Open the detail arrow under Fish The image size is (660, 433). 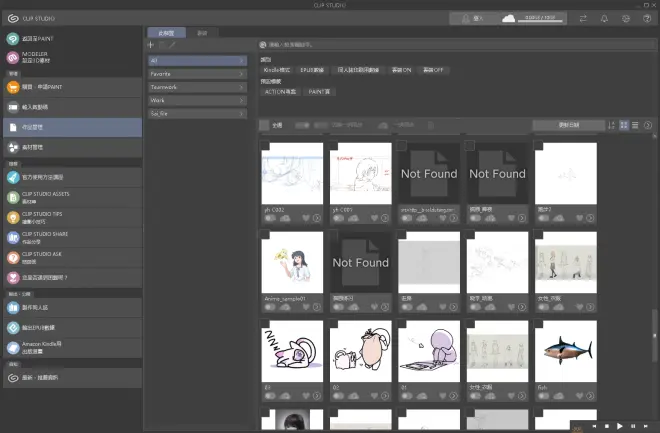tap(590, 396)
